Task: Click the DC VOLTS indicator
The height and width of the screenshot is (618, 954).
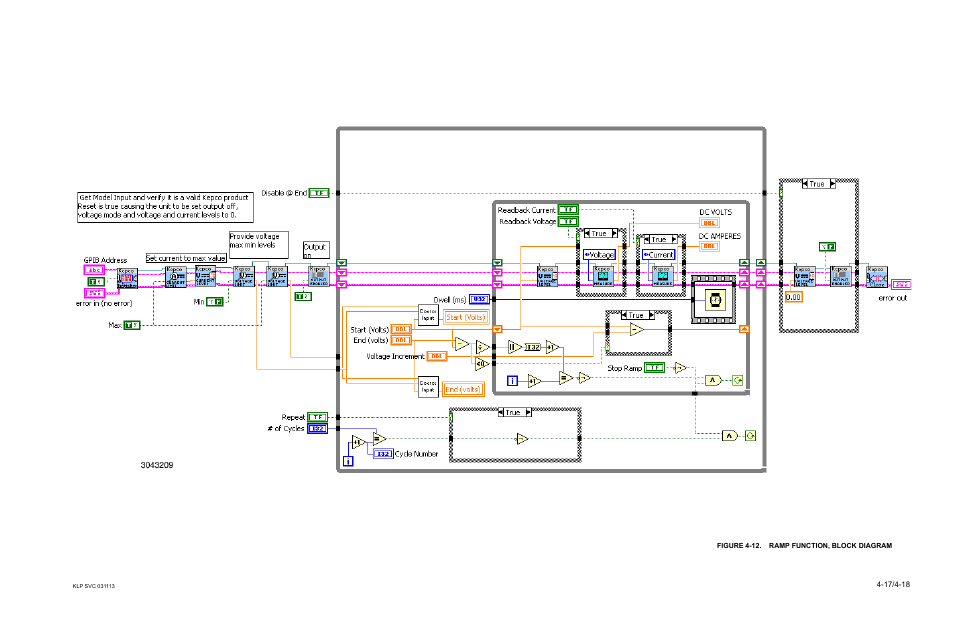Action: point(709,223)
